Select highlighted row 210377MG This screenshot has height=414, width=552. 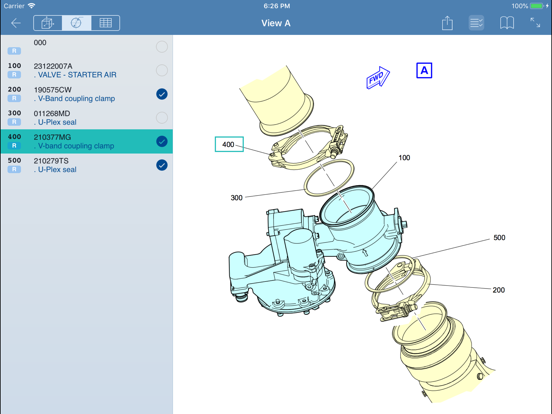tap(87, 142)
